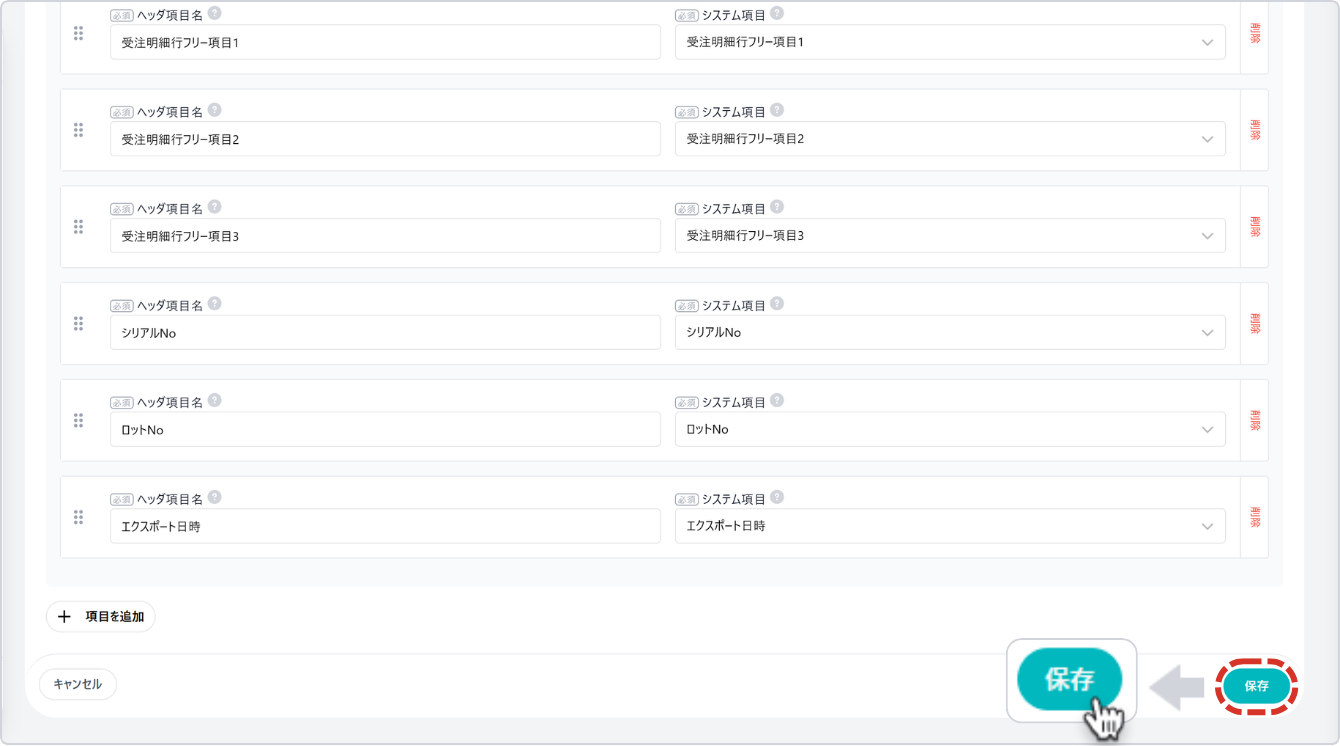Delete the エクスポート日時 row

click(x=1254, y=517)
